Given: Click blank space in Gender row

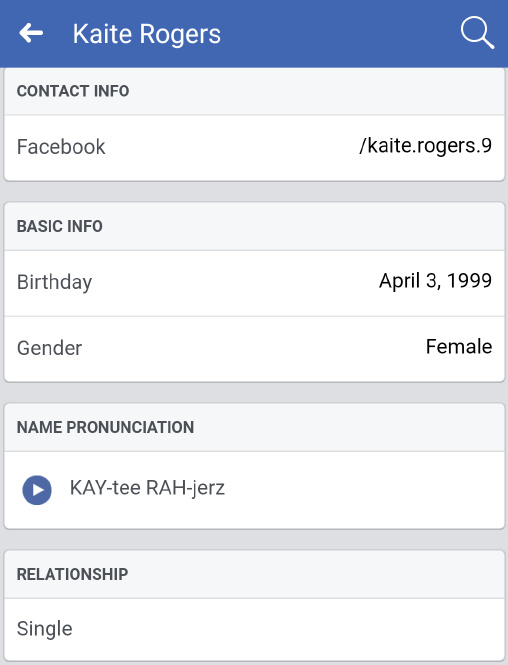Looking at the screenshot, I should pyautogui.click(x=254, y=349).
